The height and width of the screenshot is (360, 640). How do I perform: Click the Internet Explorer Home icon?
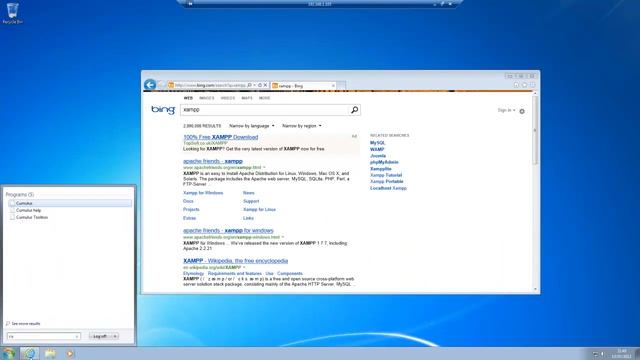(x=516, y=85)
